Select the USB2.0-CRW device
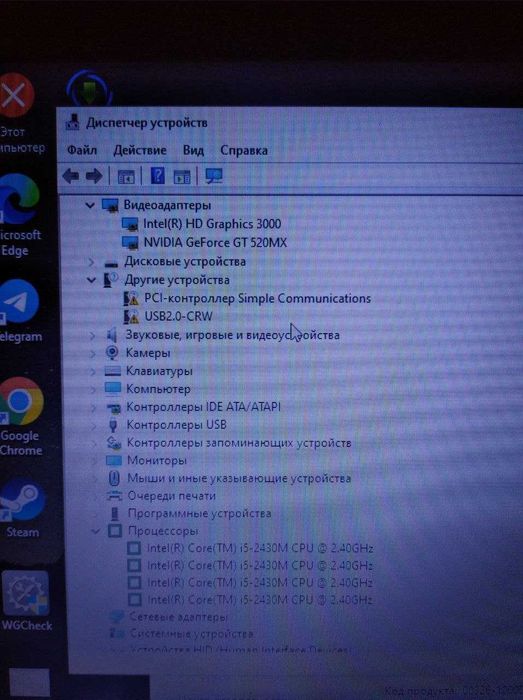This screenshot has height=700, width=523. 178,317
